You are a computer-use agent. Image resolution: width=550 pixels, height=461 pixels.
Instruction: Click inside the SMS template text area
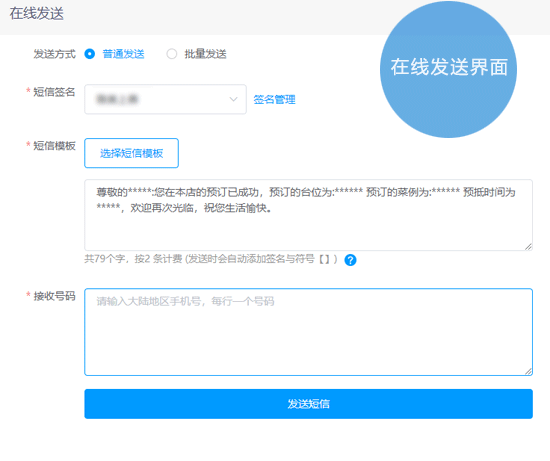pos(308,215)
